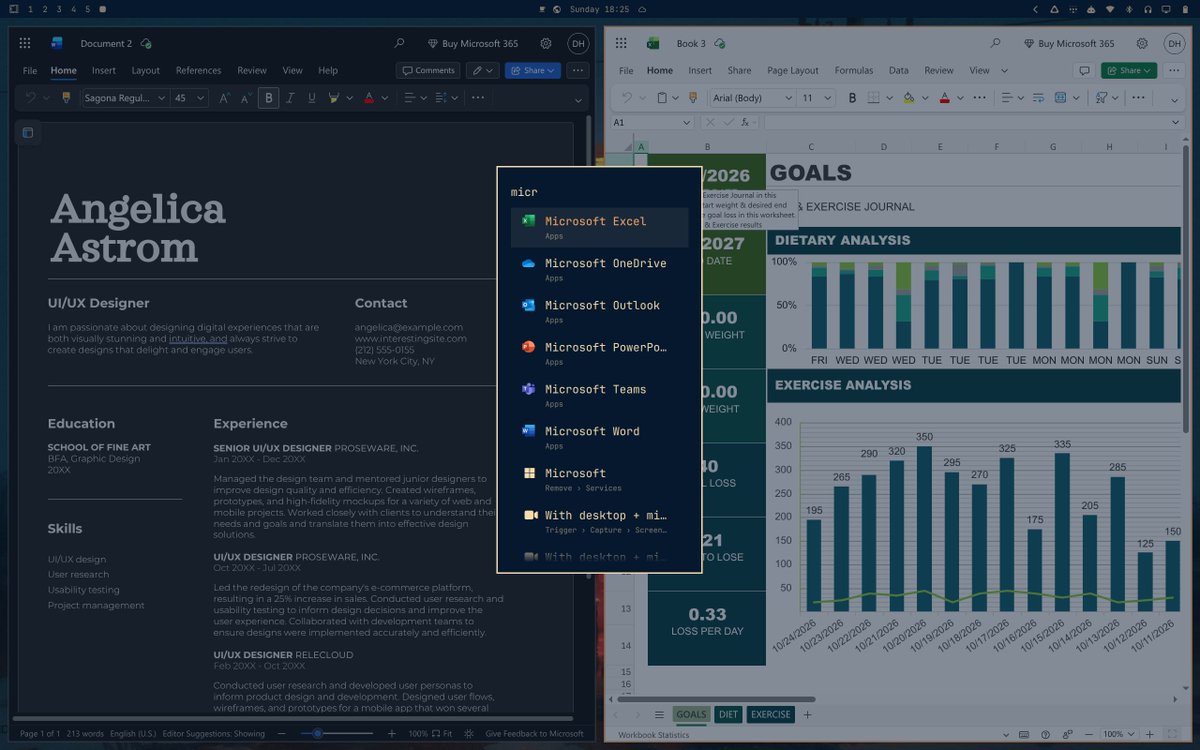
Task: Open Word settings gear
Action: click(x=546, y=43)
